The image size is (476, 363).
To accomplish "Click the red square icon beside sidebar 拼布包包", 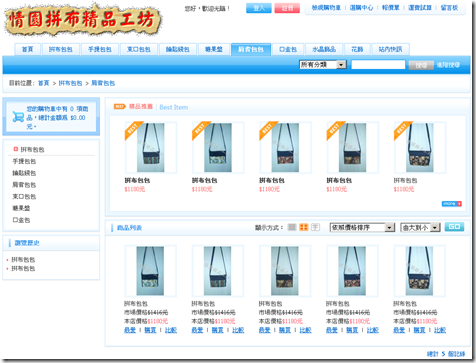I will [15, 149].
